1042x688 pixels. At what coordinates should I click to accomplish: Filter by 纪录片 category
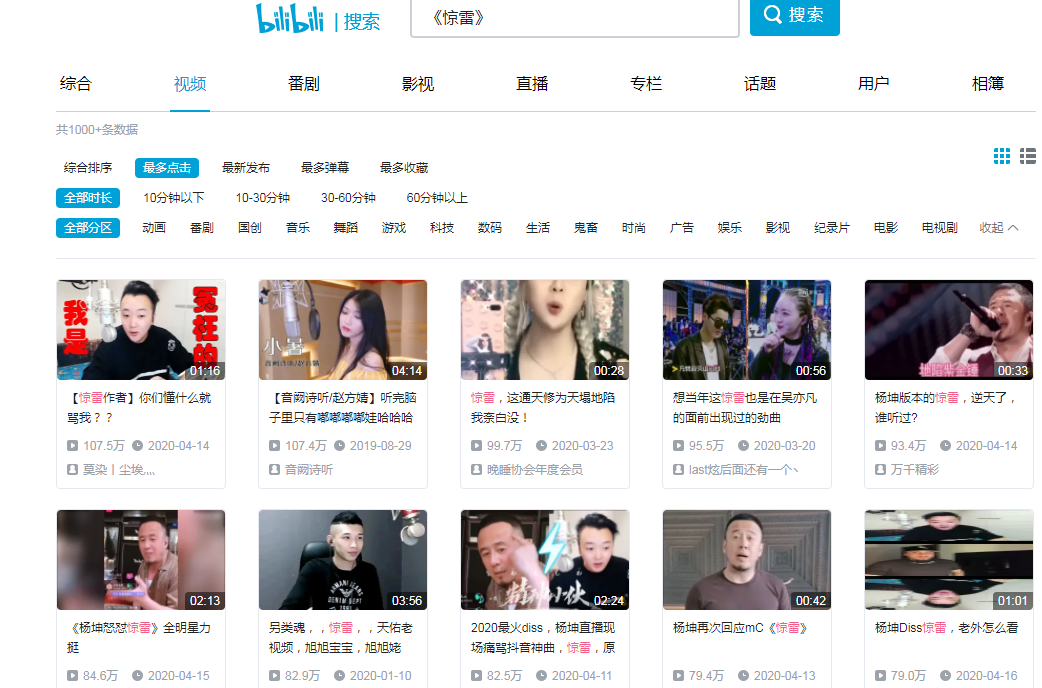831,227
